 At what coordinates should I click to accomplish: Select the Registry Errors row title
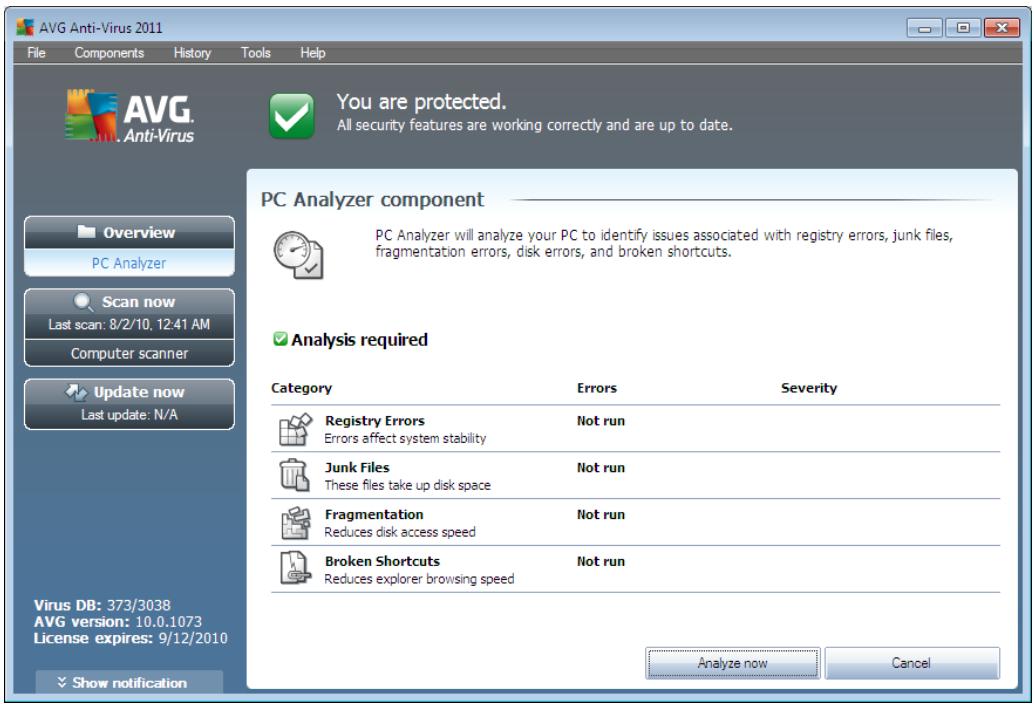pyautogui.click(x=375, y=421)
